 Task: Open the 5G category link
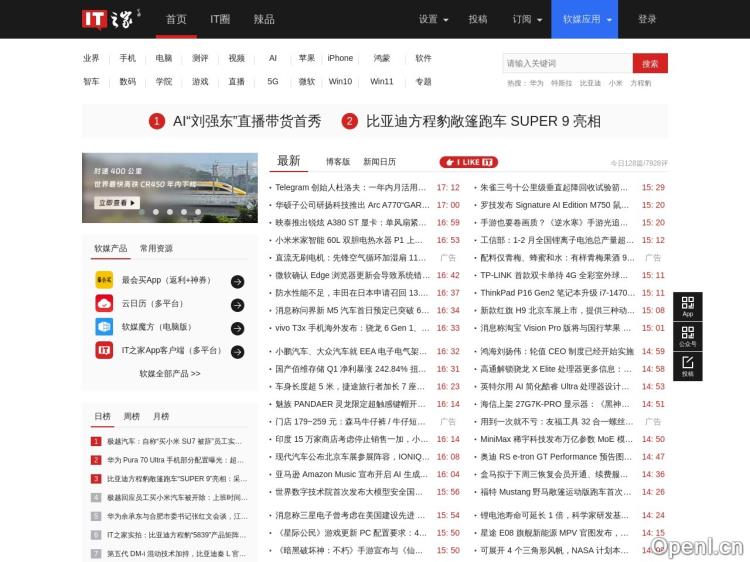pyautogui.click(x=273, y=81)
